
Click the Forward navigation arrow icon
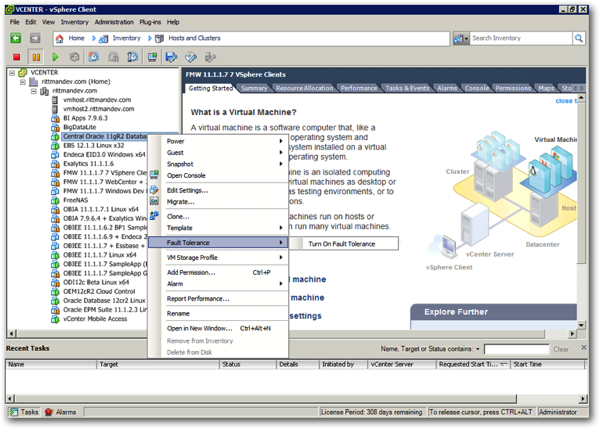(x=35, y=38)
